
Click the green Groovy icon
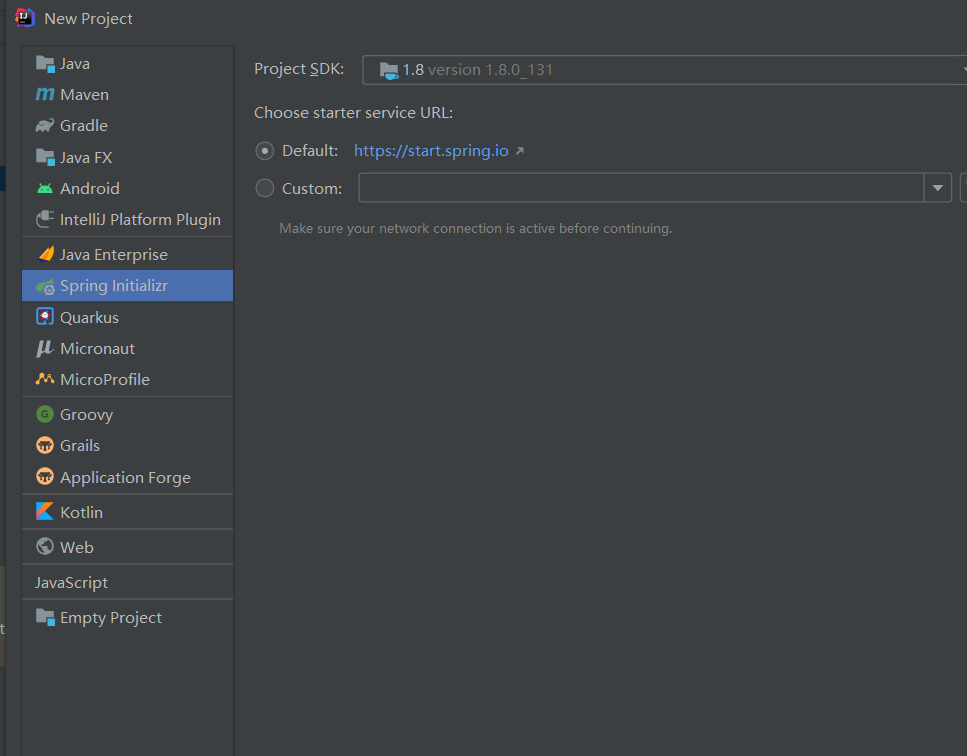[x=45, y=414]
